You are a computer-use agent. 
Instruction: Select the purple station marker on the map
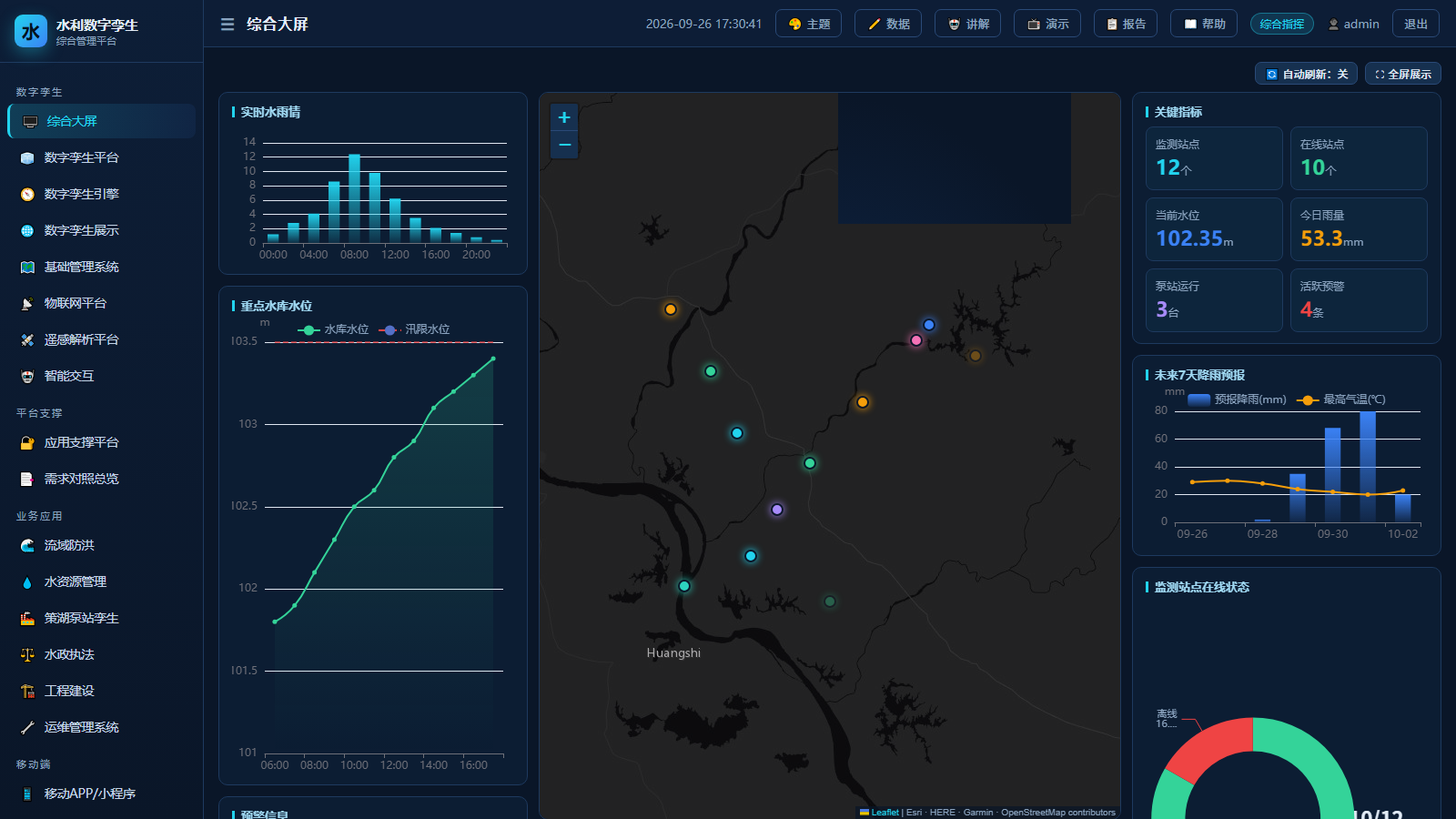click(777, 510)
